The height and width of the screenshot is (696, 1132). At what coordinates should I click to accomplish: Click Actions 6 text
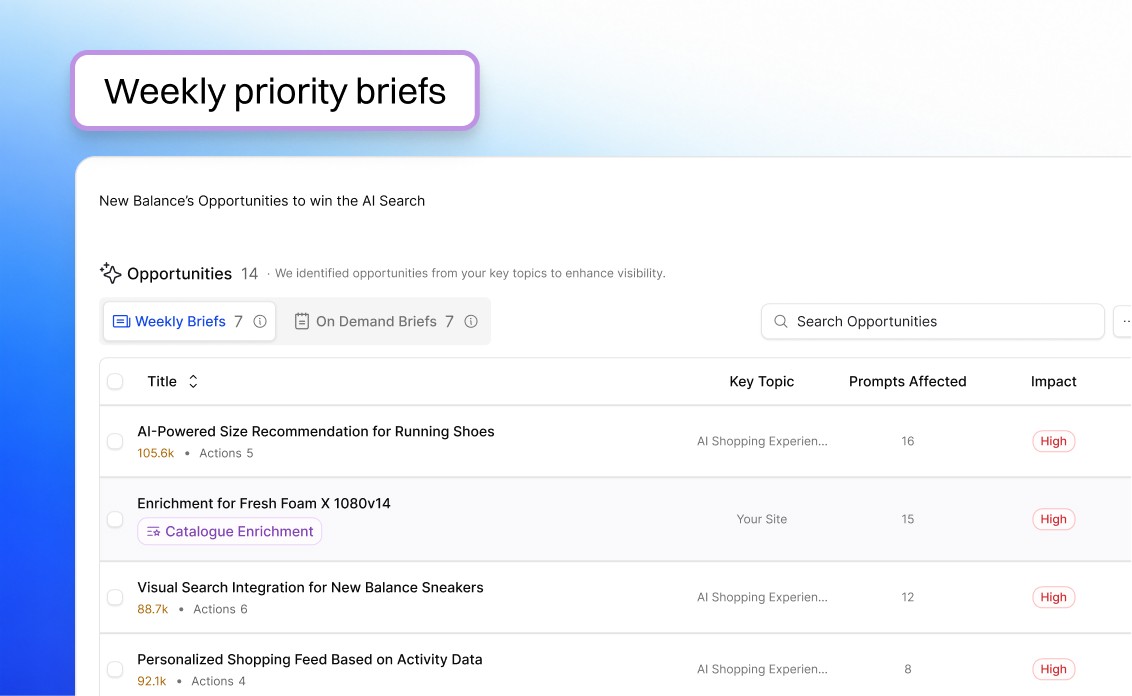220,609
